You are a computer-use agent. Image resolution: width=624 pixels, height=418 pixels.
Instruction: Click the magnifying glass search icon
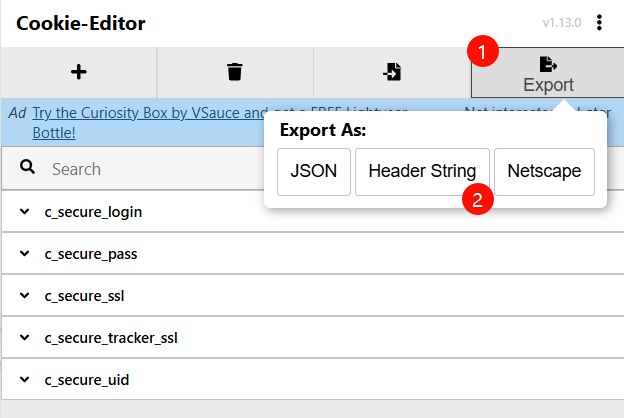[27, 168]
